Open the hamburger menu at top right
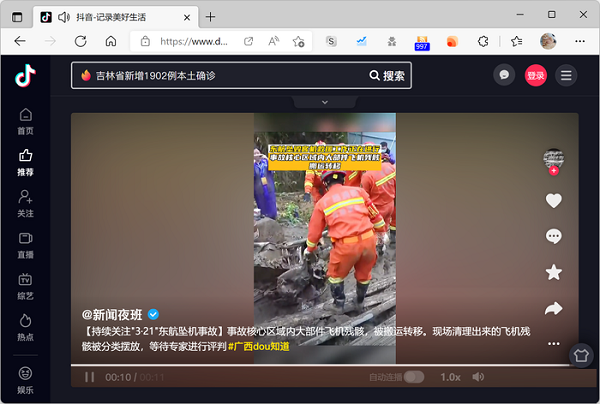600x404 pixels. click(566, 75)
